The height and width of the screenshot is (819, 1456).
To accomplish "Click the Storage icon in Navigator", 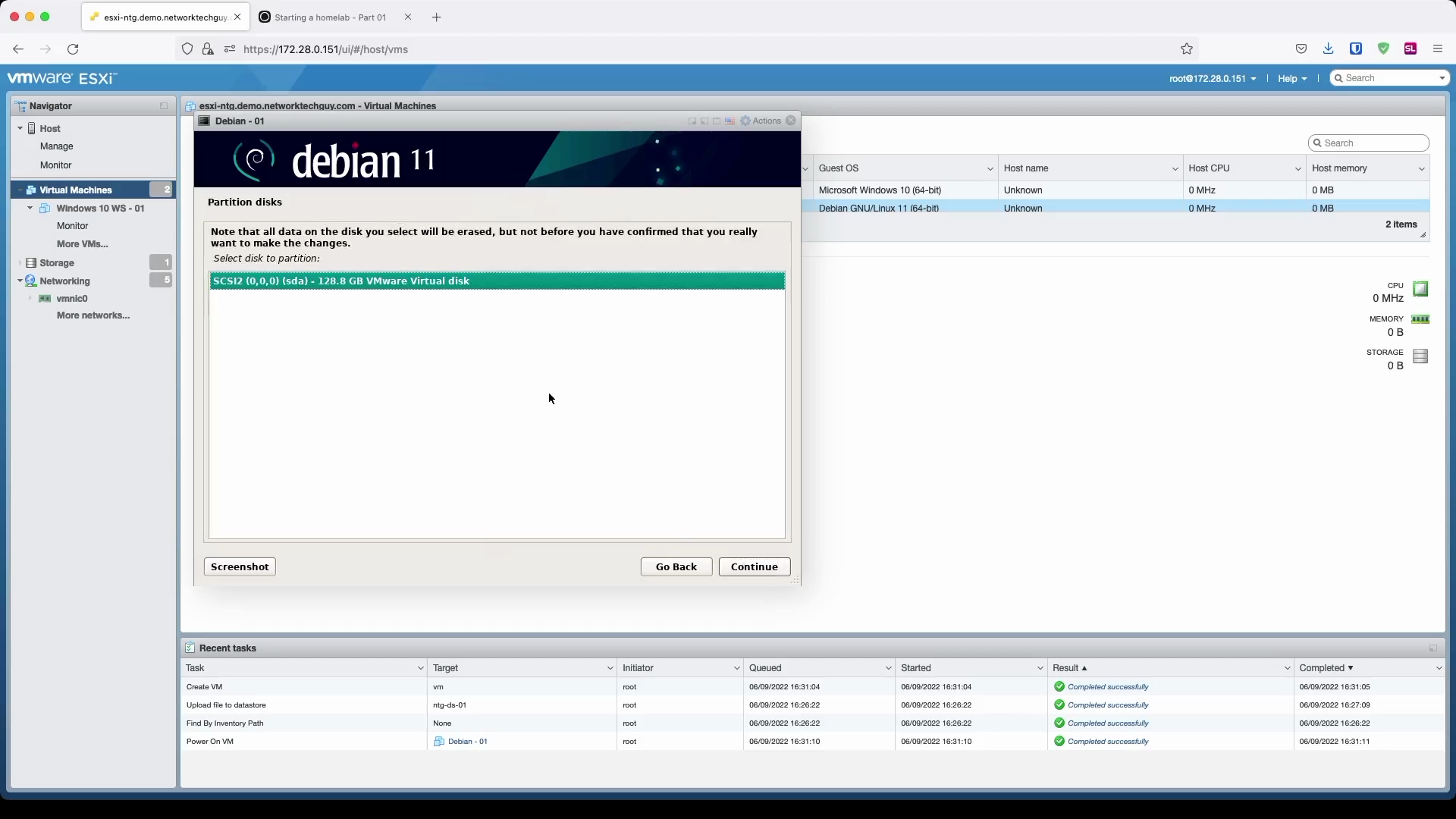I will coord(31,263).
